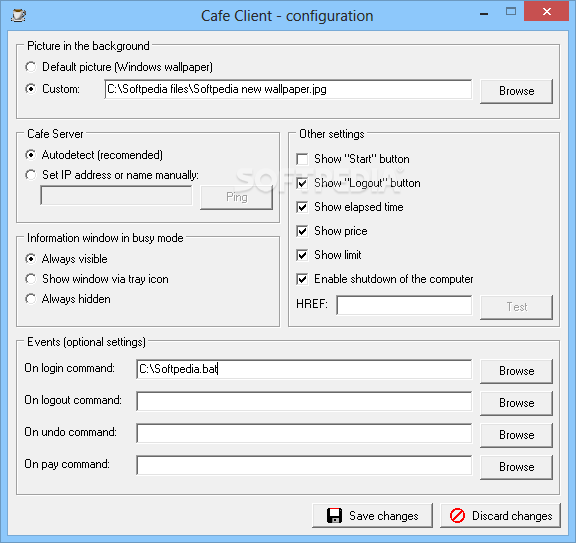Click the On logout command field
576x543 pixels.
coord(304,401)
